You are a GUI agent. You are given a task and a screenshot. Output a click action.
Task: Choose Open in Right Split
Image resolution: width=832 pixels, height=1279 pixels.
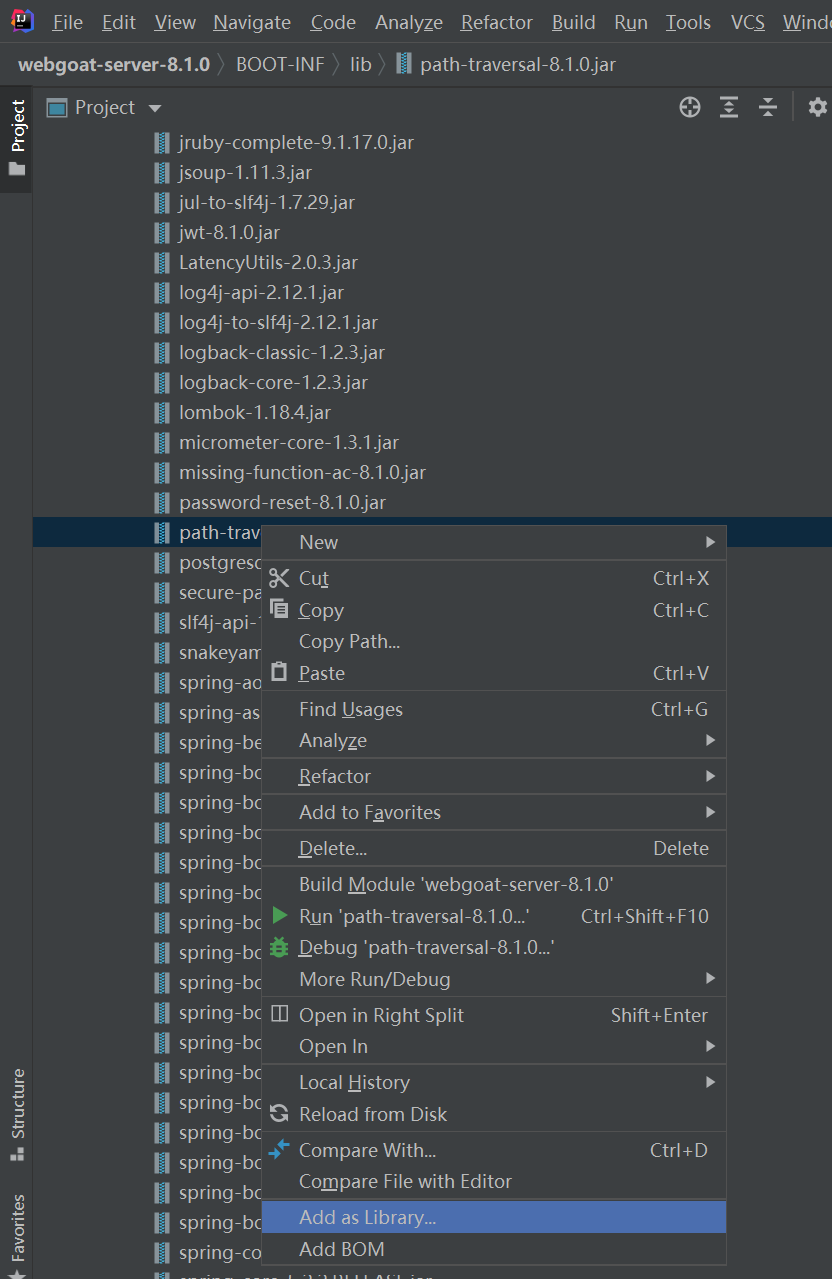494,1015
